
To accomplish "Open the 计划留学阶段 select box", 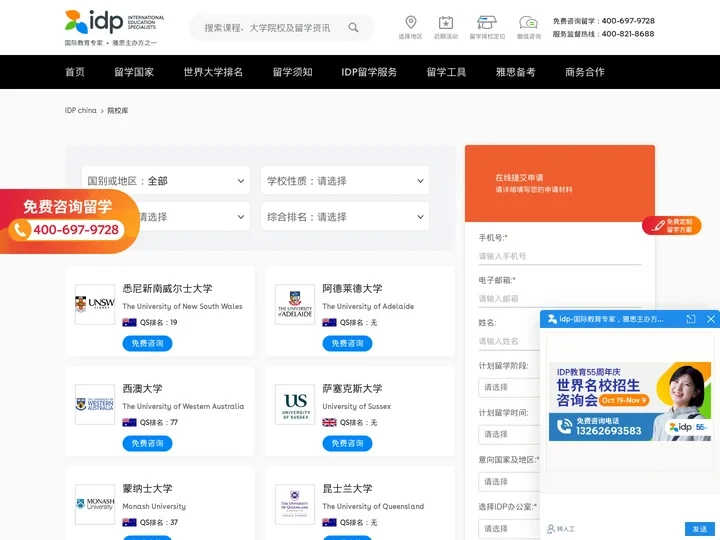I will [x=509, y=388].
